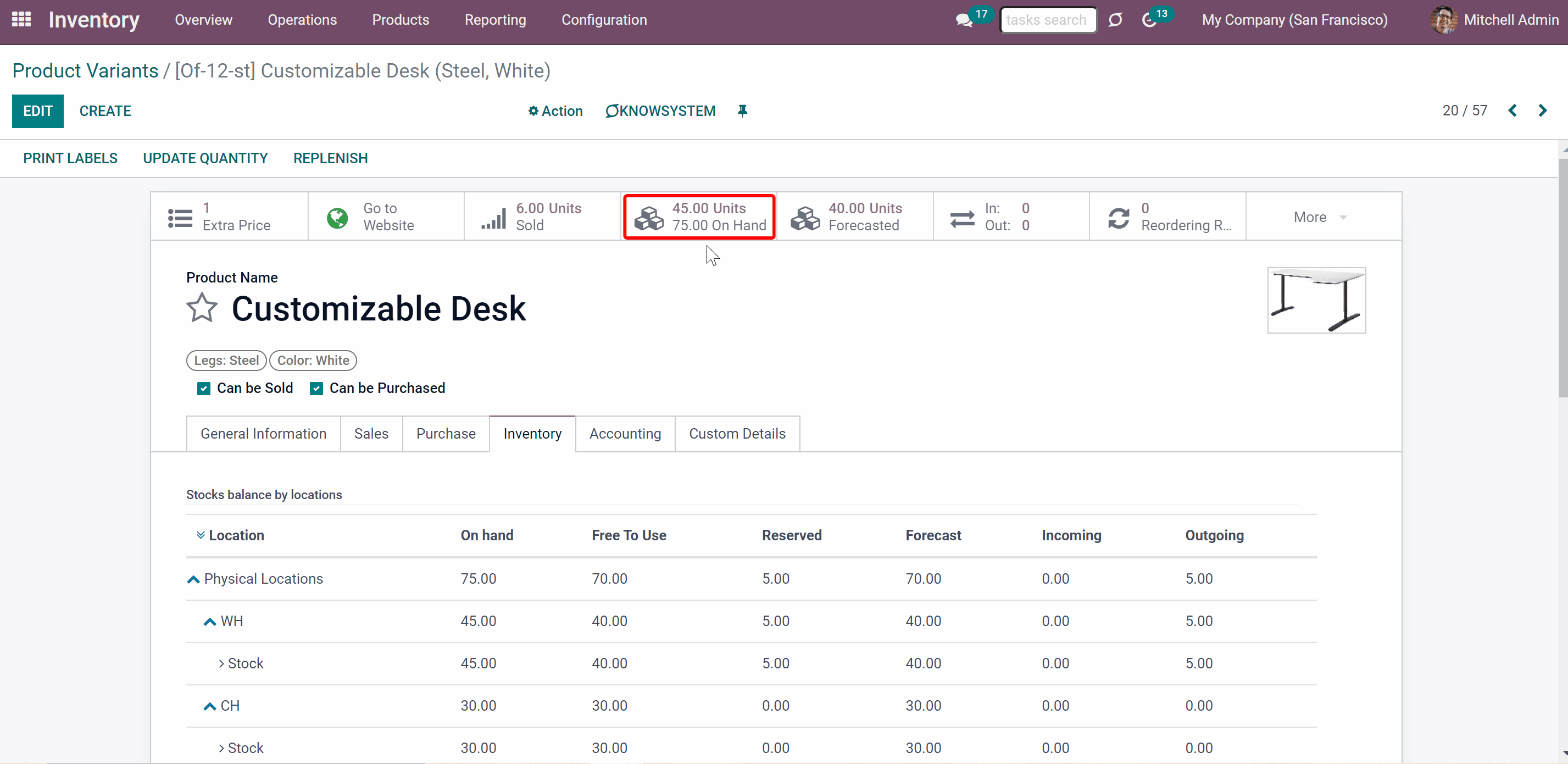Open the Reporting menu
This screenshot has height=764, width=1568.
[495, 20]
